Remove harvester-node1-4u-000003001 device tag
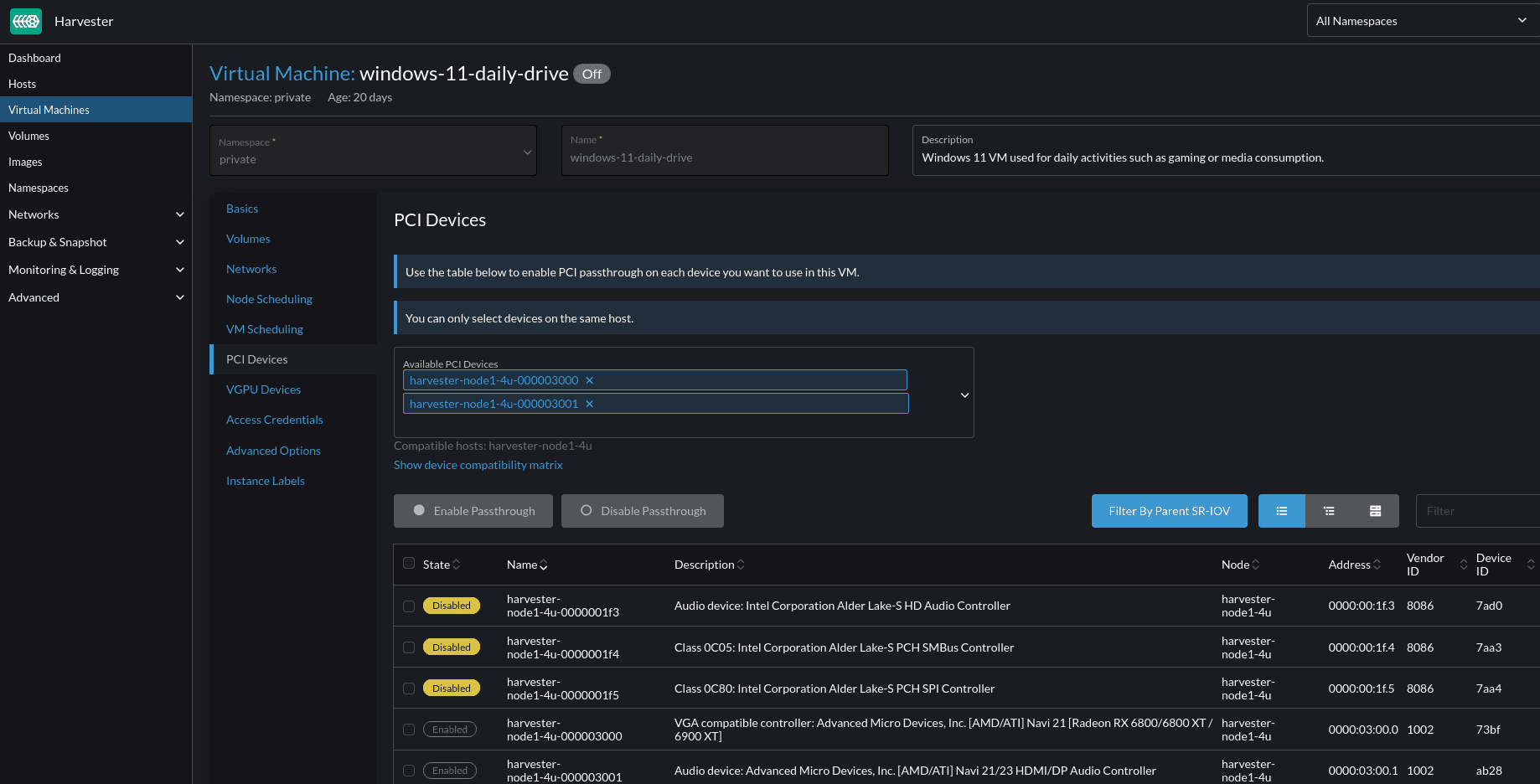The width and height of the screenshot is (1540, 784). (x=590, y=404)
